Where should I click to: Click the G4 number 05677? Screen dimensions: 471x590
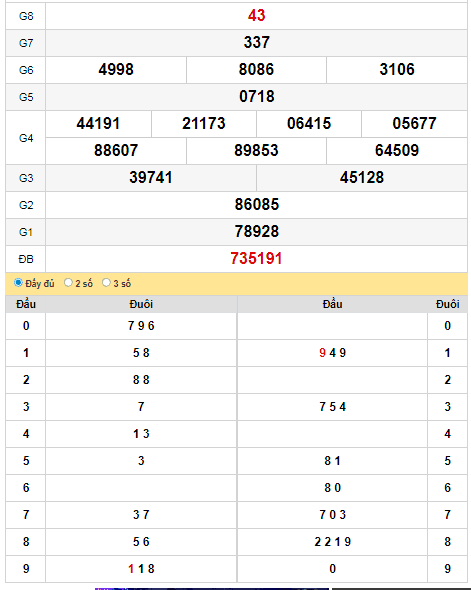(414, 124)
